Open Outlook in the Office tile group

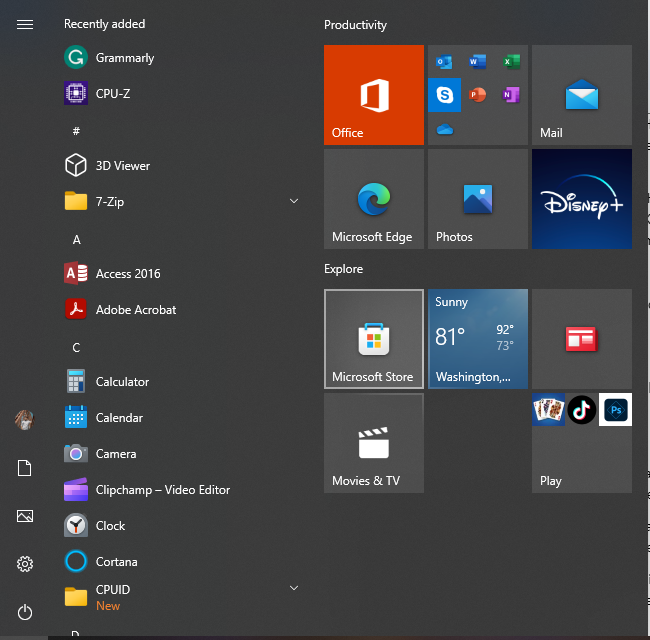(x=444, y=62)
